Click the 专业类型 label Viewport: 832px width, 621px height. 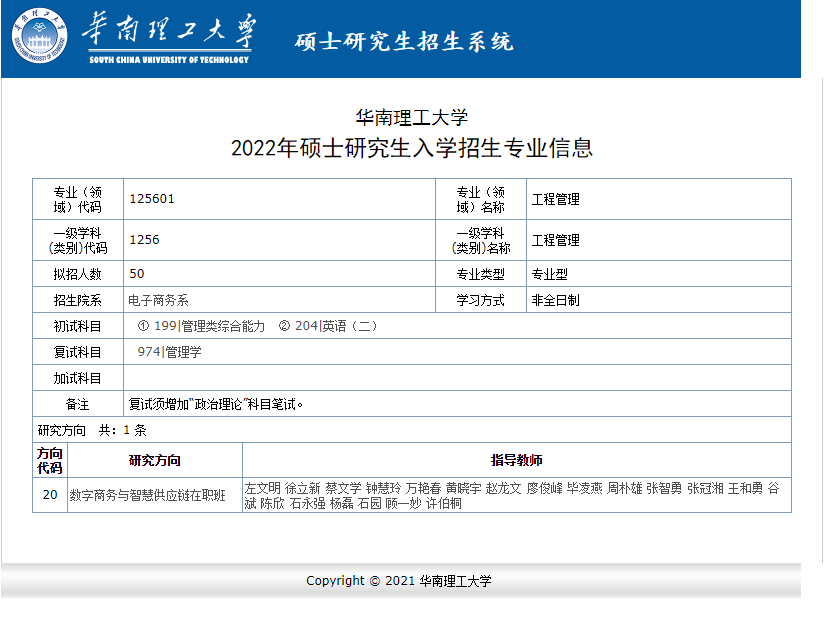481,274
